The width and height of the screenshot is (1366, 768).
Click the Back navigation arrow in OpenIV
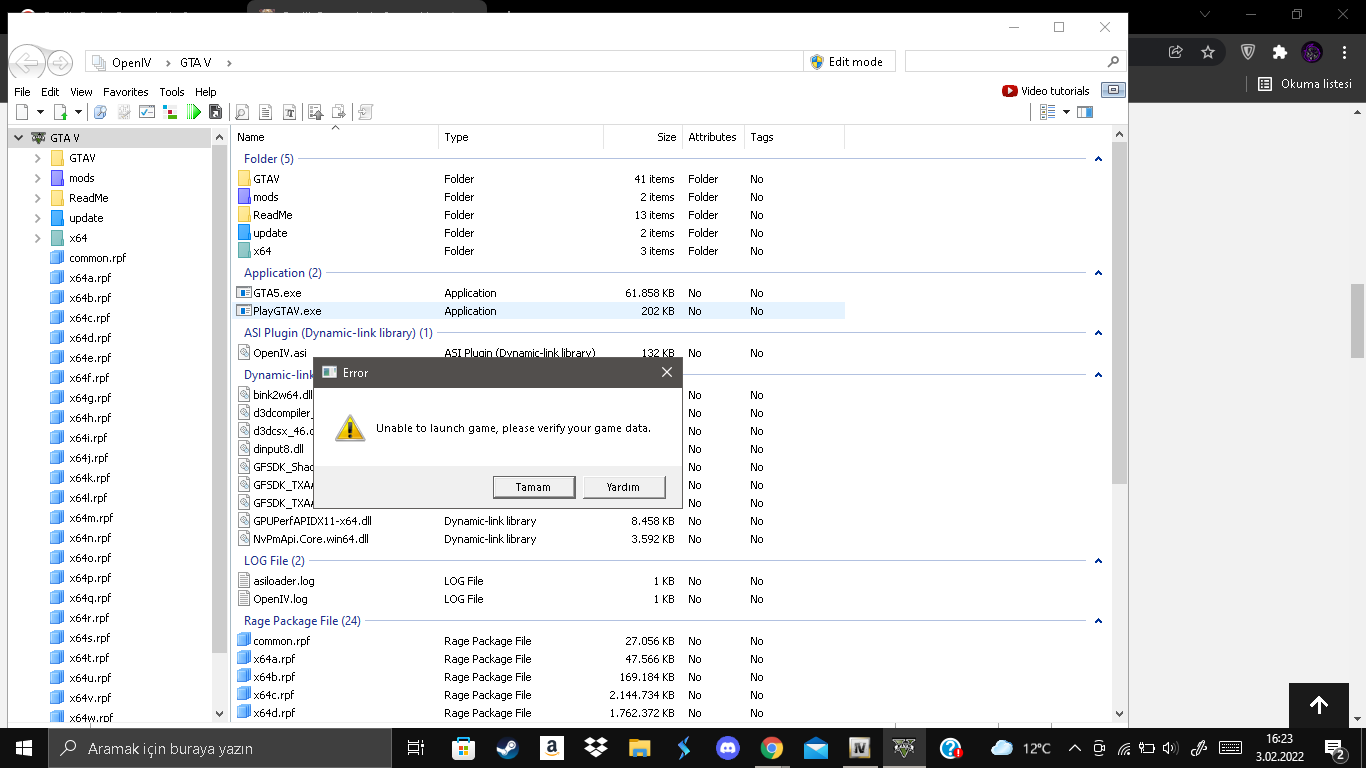pyautogui.click(x=28, y=62)
